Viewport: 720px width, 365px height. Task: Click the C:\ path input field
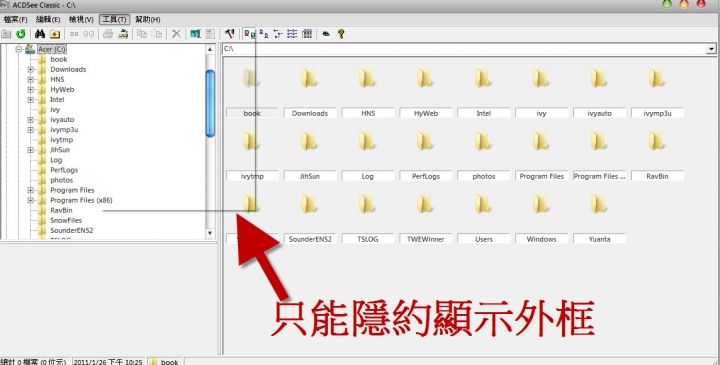point(464,49)
